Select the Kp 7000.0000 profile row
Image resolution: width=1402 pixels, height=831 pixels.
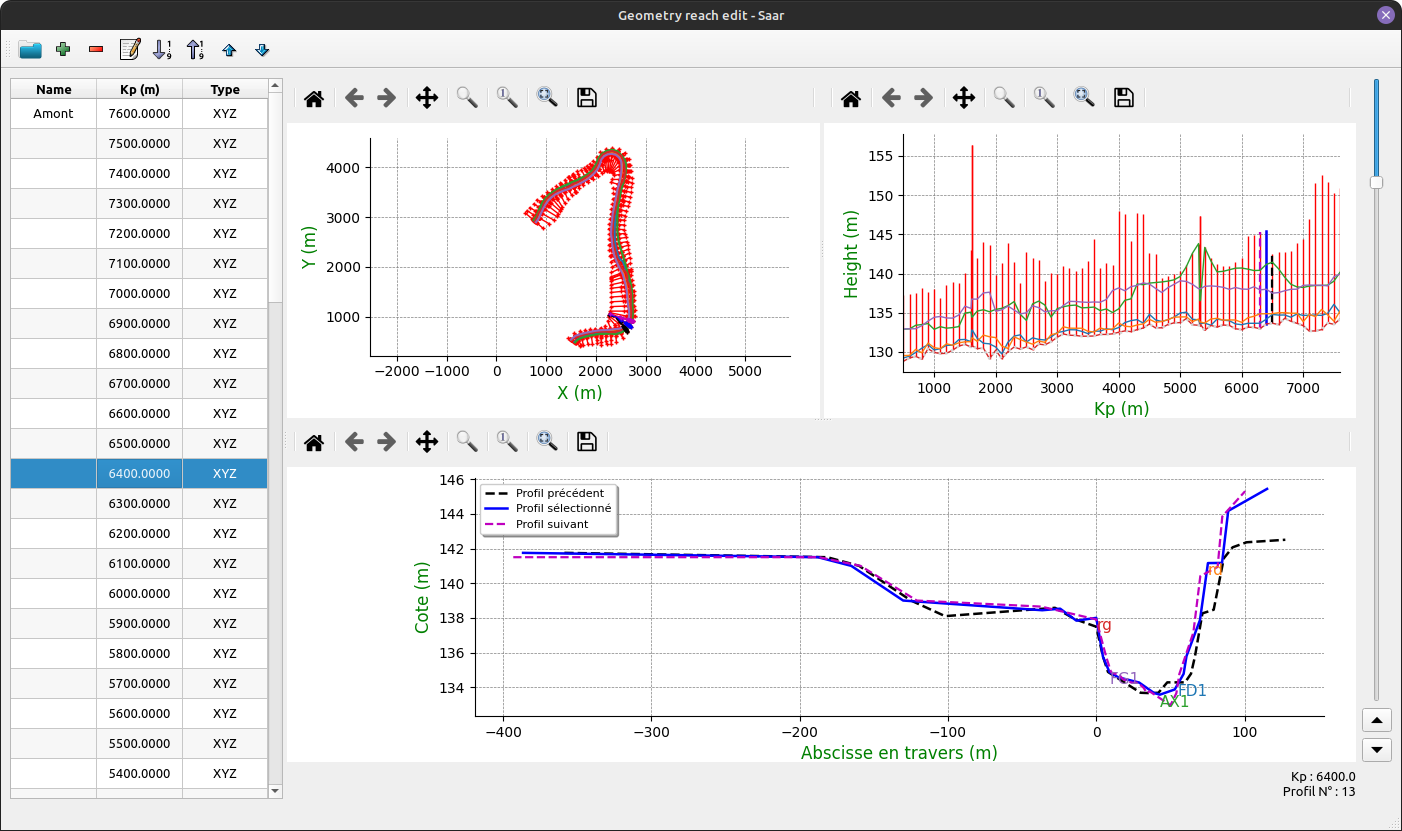tap(139, 294)
